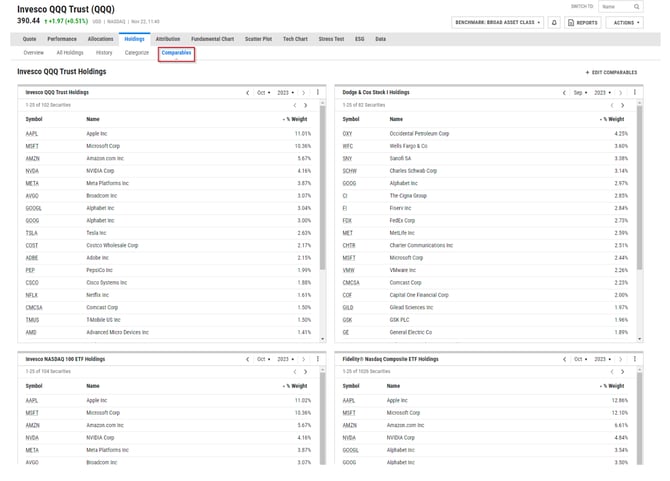Select the Categorize sub-tab
The height and width of the screenshot is (481, 670).
coord(137,53)
